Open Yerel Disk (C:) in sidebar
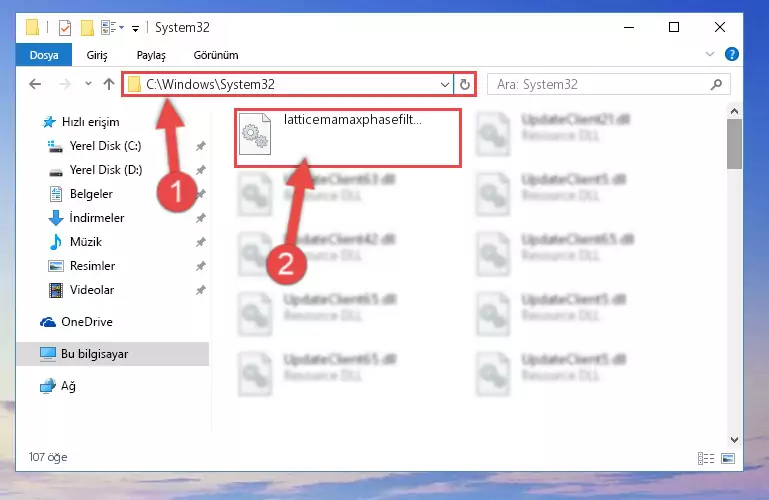 [x=105, y=146]
